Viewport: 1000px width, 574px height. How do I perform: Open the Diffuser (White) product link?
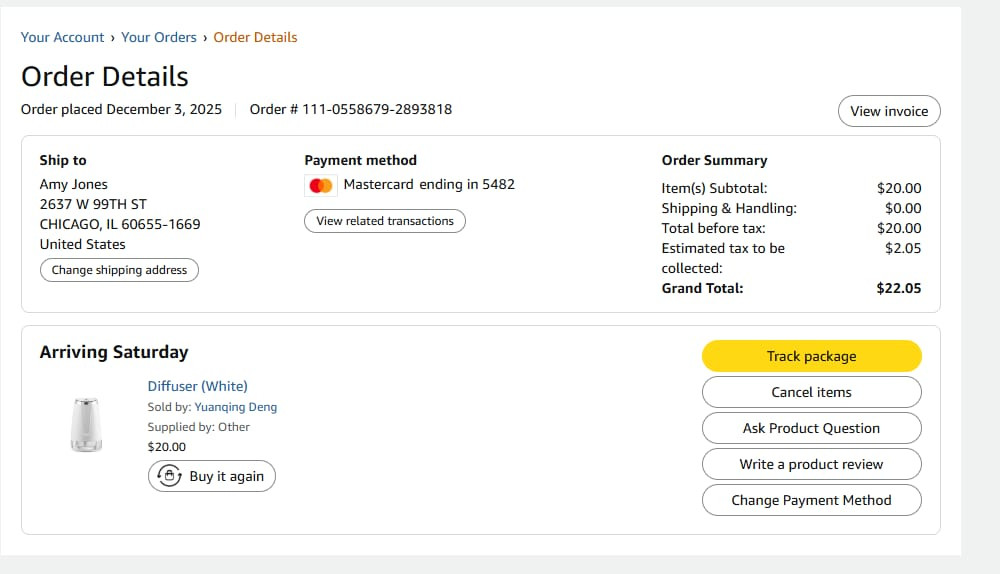pos(197,386)
